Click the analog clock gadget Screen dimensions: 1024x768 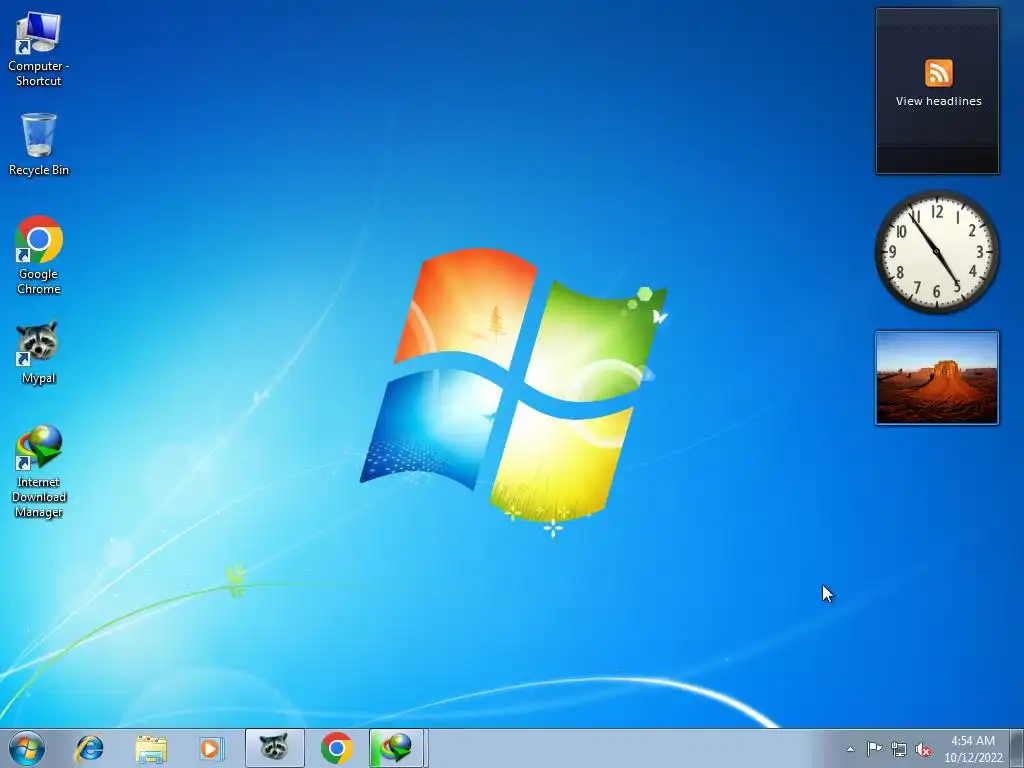936,252
